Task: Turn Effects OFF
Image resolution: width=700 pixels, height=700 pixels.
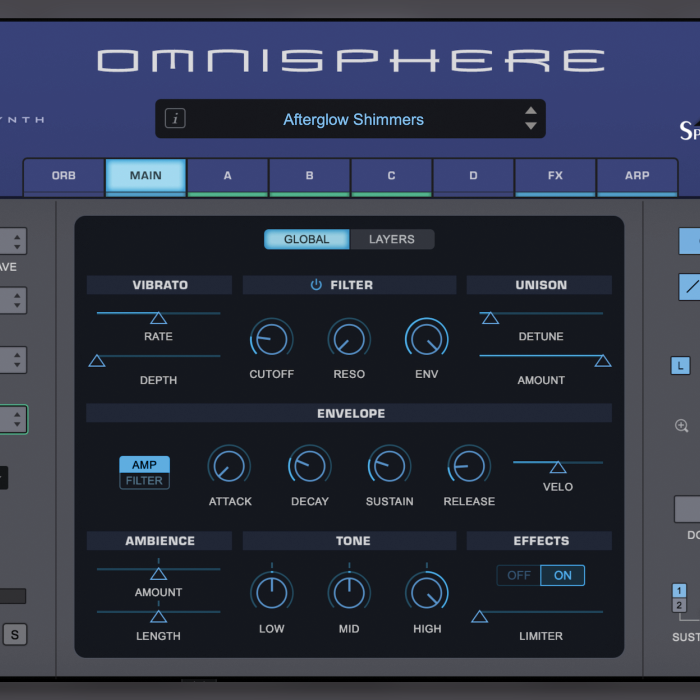Action: point(519,575)
